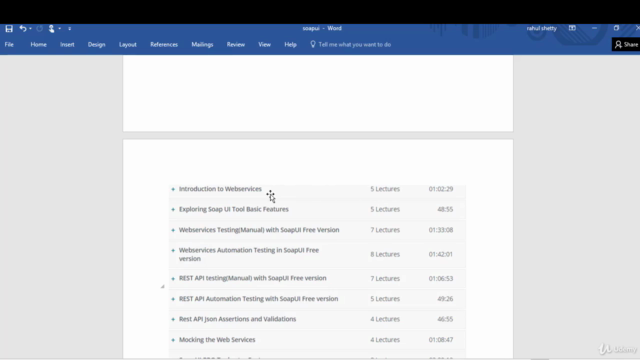The width and height of the screenshot is (640, 360).
Task: Open the Undo history dropdown arrow
Action: 30,29
